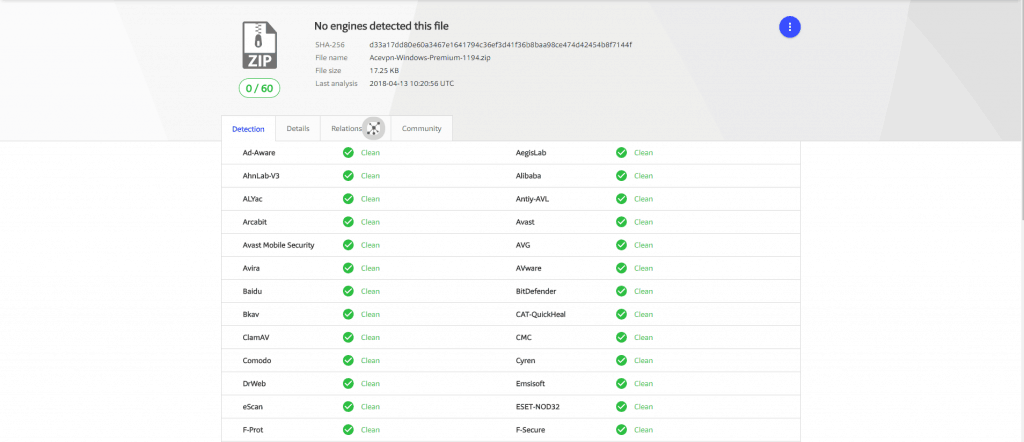The width and height of the screenshot is (1024, 442).
Task: Click the 0 / 60 detection score badge
Action: tap(259, 88)
